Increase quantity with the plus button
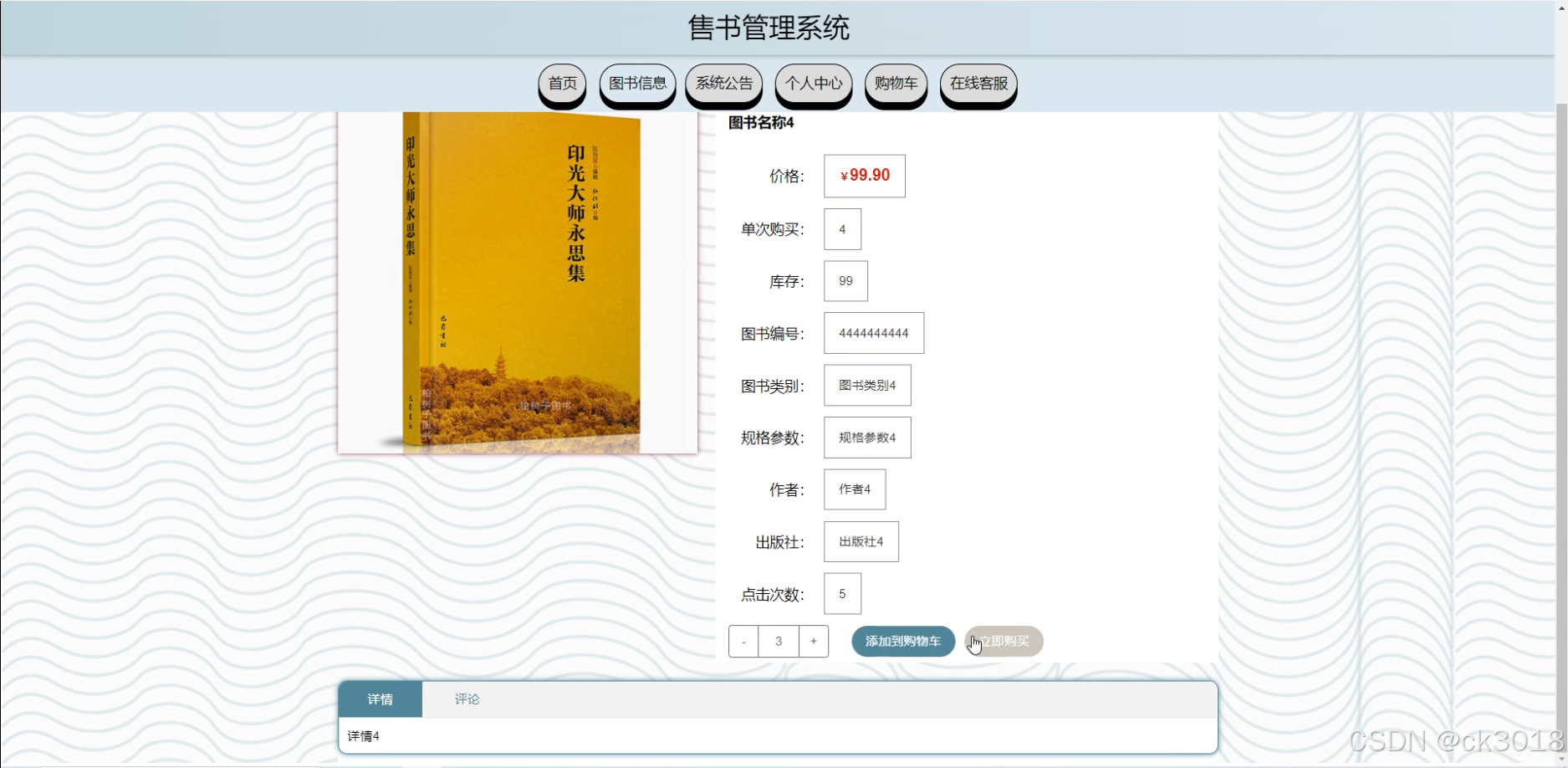Viewport: 1568px width, 768px height. pos(814,642)
